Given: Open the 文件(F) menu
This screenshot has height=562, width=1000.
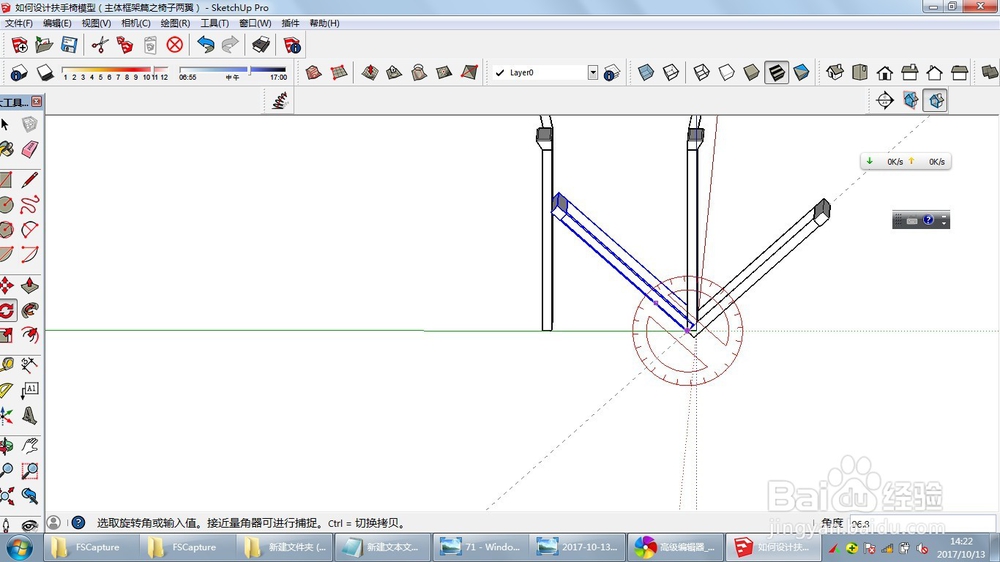Looking at the screenshot, I should click(x=18, y=23).
